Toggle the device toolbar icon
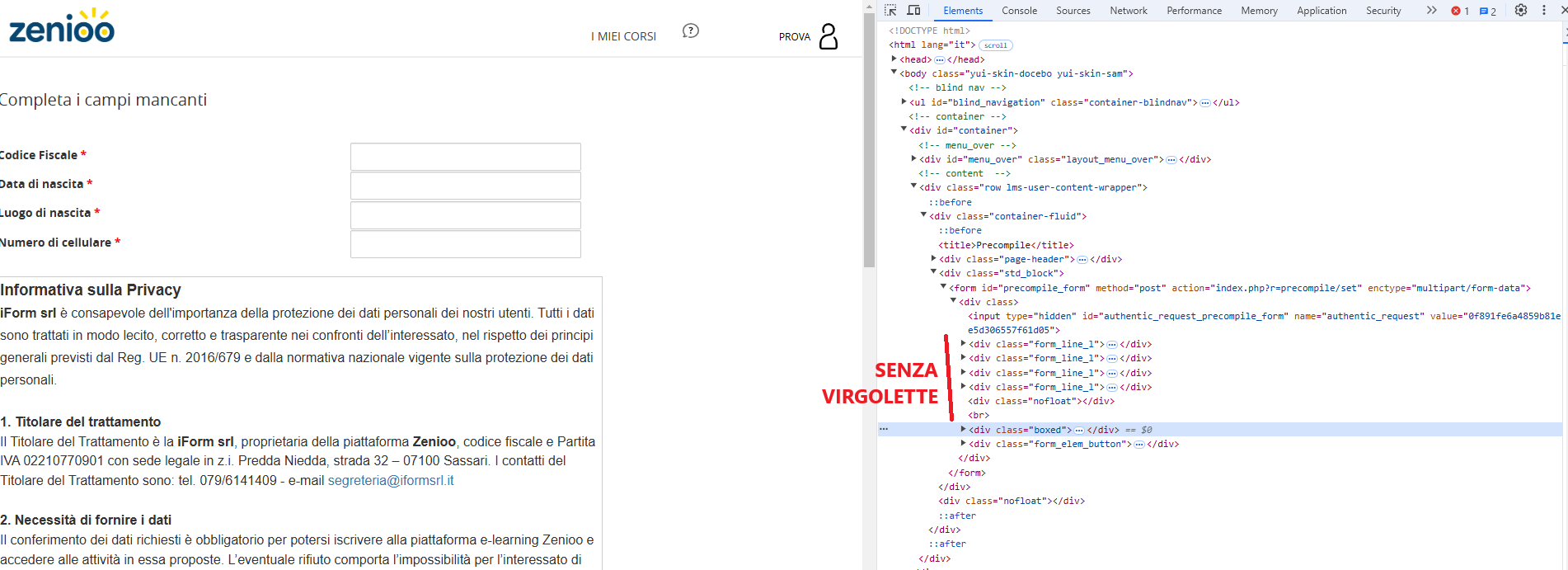The width and height of the screenshot is (1568, 570). pyautogui.click(x=913, y=10)
